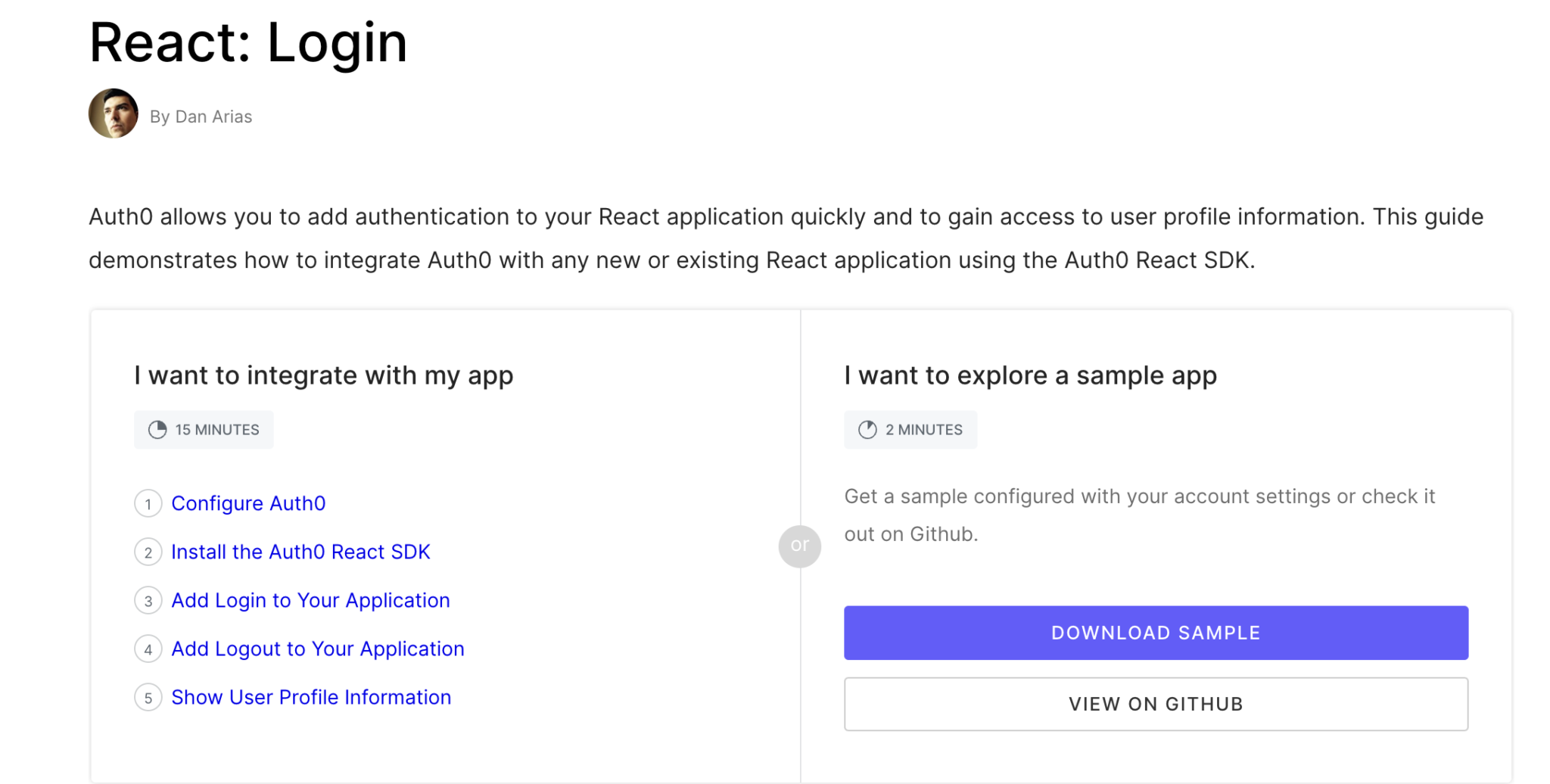Viewport: 1550px width, 784px height.
Task: Click the View on Github button
Action: 1155,704
